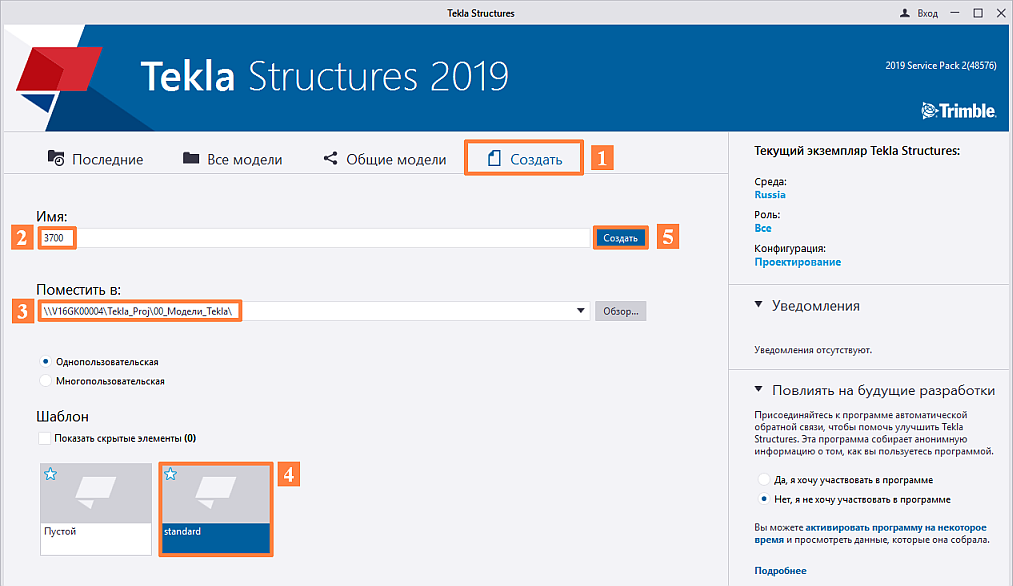Click the folder icon of Все модели
Image resolution: width=1013 pixels, height=586 pixels.
(x=191, y=158)
